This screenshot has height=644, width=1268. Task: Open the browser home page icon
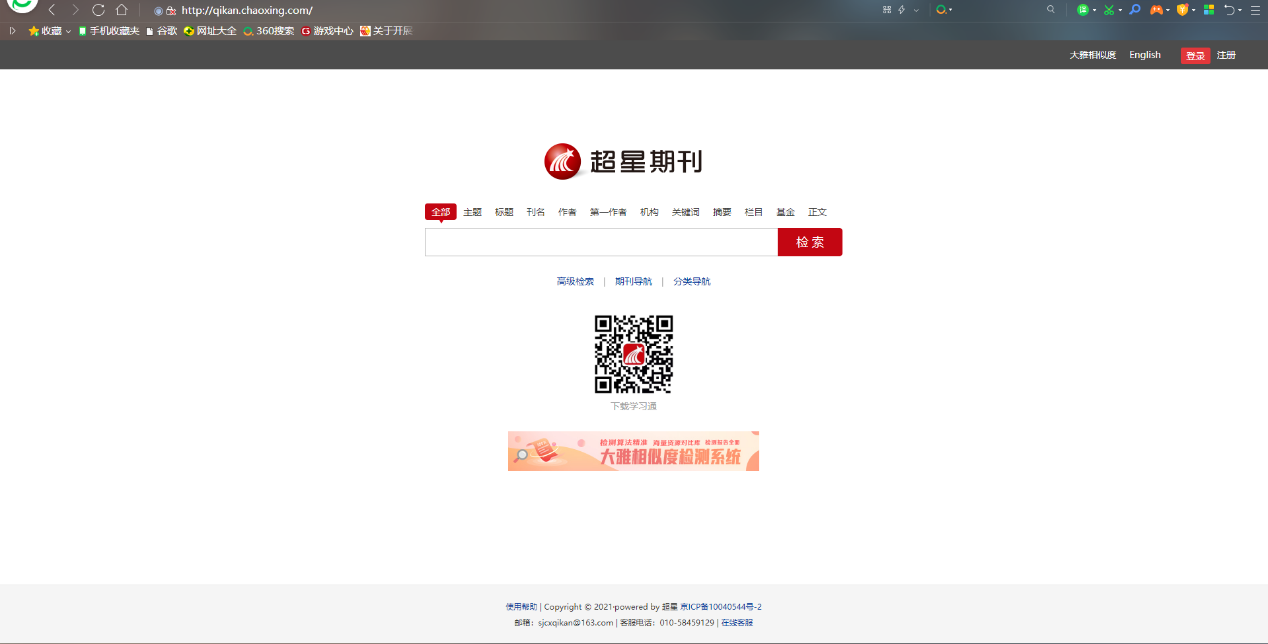click(121, 10)
